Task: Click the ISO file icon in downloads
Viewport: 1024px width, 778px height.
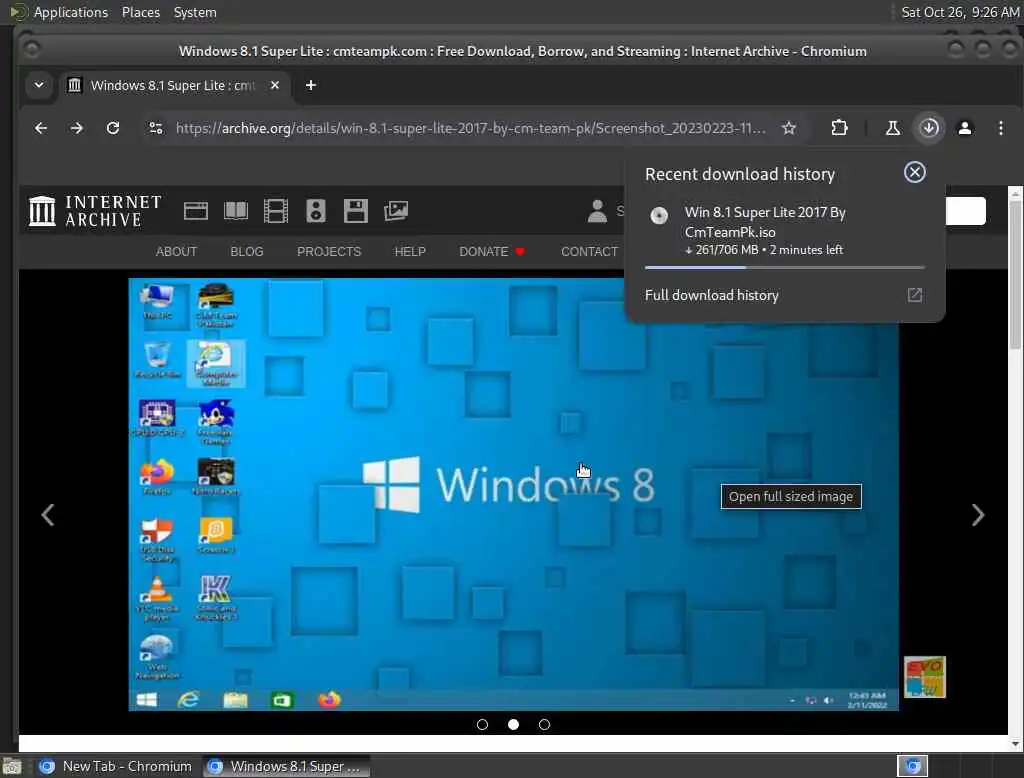Action: (x=659, y=216)
